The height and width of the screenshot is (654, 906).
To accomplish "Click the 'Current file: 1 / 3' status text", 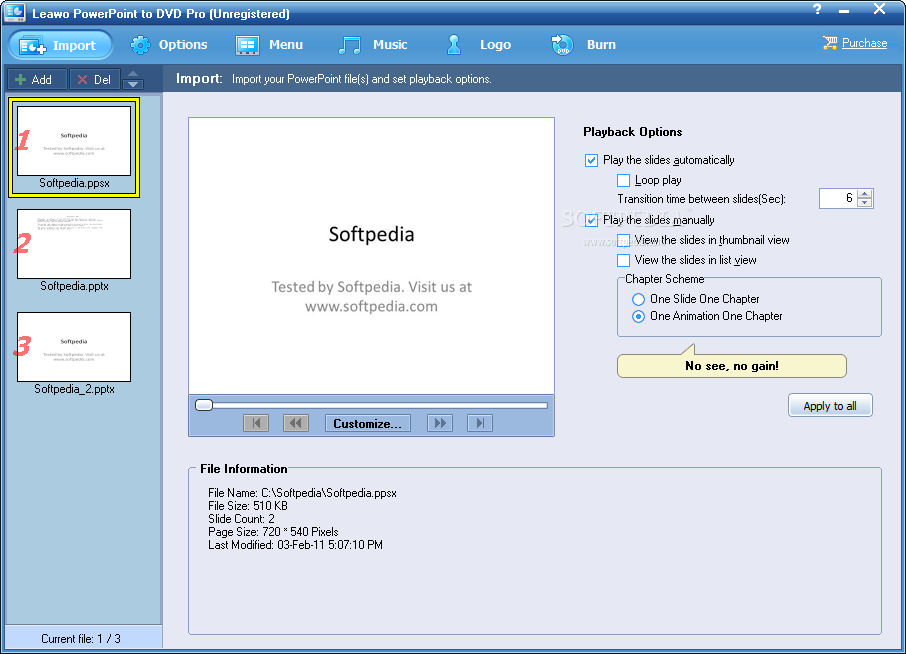I will pyautogui.click(x=81, y=639).
